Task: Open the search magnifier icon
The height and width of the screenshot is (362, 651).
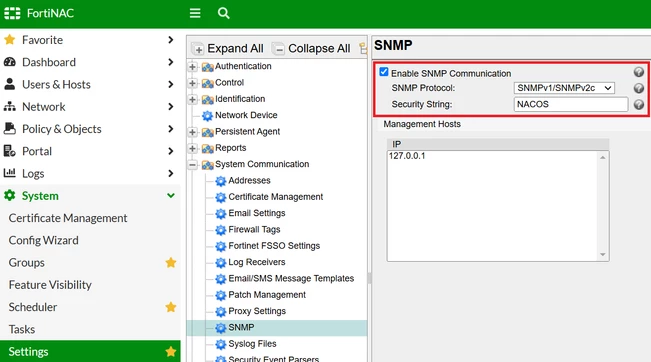Action: [223, 13]
